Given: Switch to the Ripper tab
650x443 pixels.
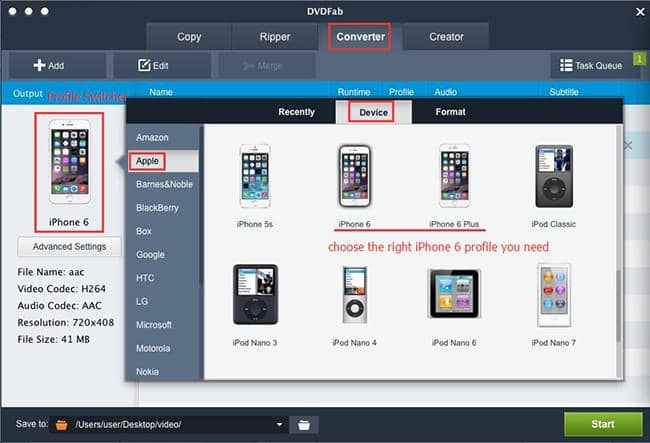Looking at the screenshot, I should click(275, 37).
